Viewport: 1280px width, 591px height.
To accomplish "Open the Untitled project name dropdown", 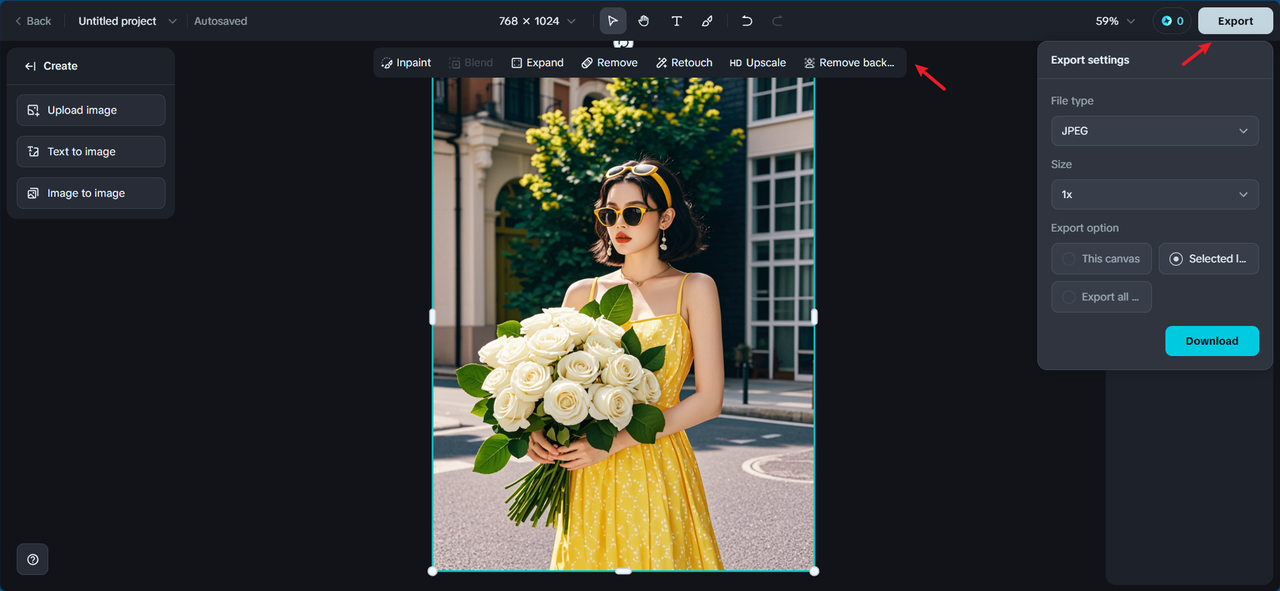I will [x=127, y=21].
